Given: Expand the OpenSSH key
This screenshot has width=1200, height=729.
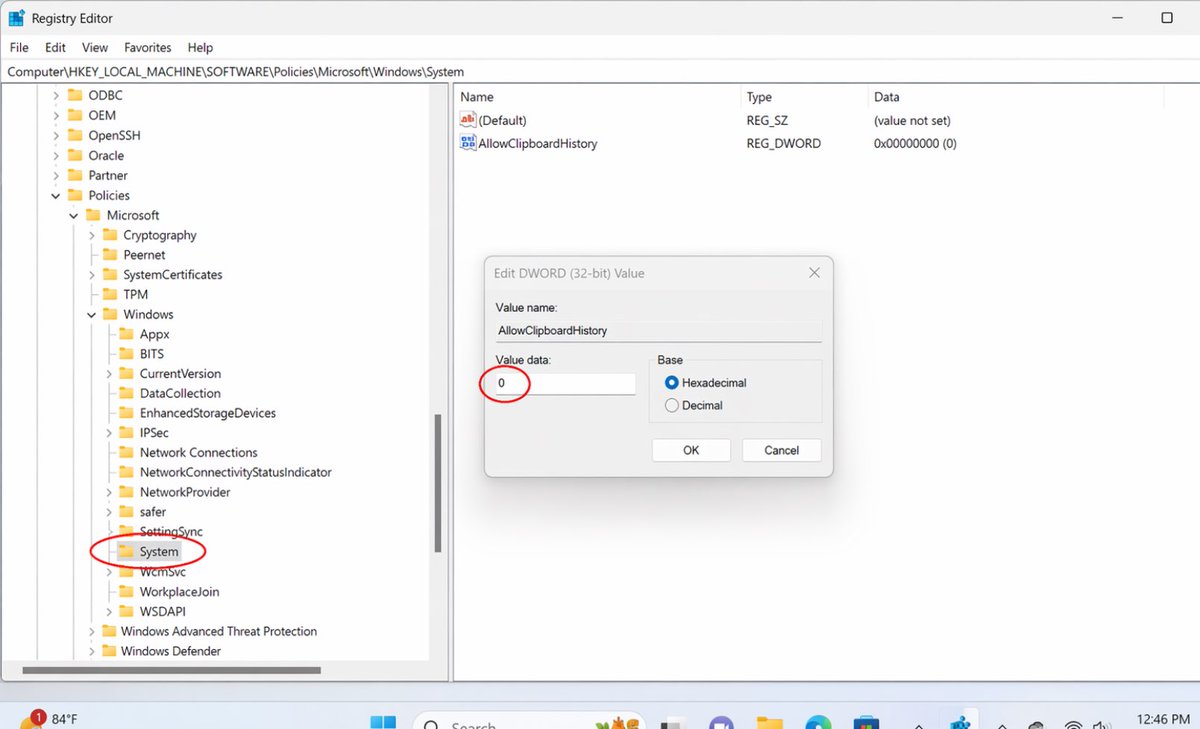Looking at the screenshot, I should [56, 136].
